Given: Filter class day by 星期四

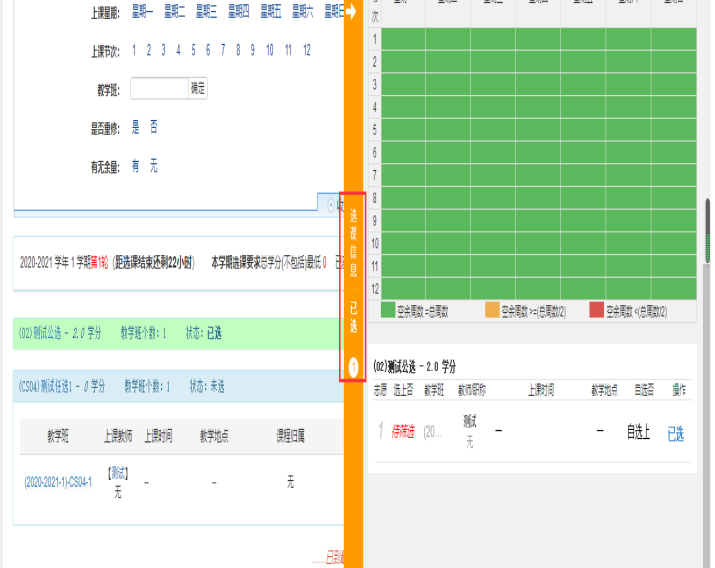Looking at the screenshot, I should pyautogui.click(x=238, y=11).
